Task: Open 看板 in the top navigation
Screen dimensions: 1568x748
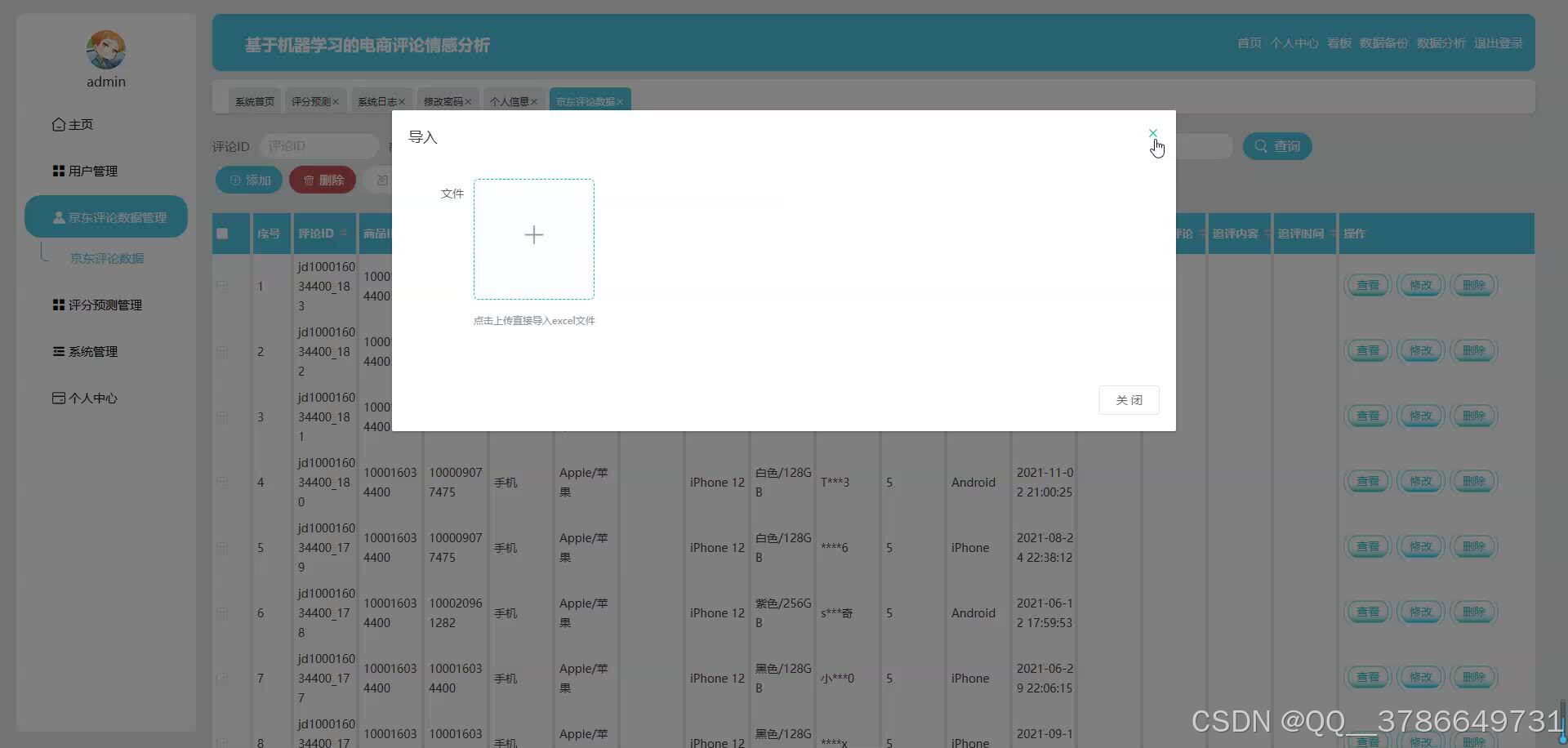Action: 1339,43
